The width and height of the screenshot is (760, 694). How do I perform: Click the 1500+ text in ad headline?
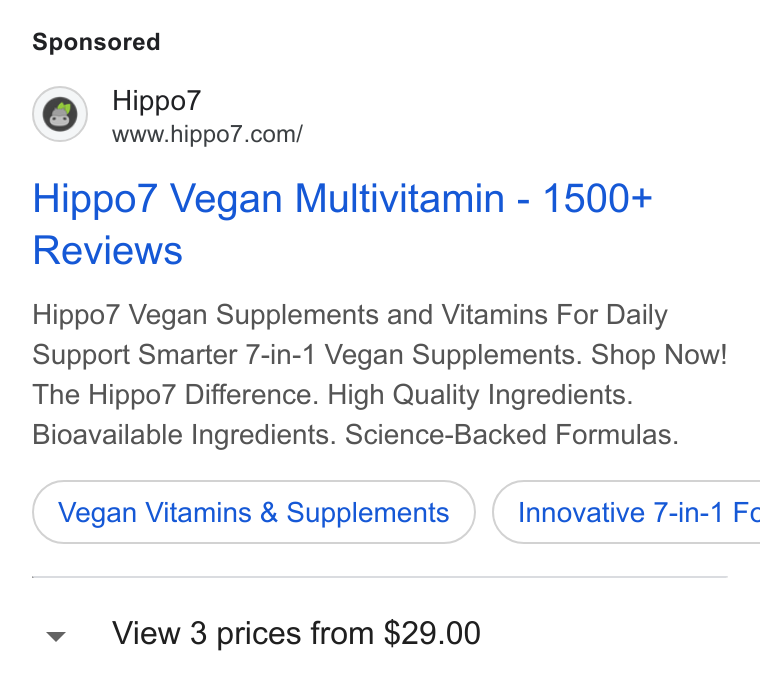point(597,198)
